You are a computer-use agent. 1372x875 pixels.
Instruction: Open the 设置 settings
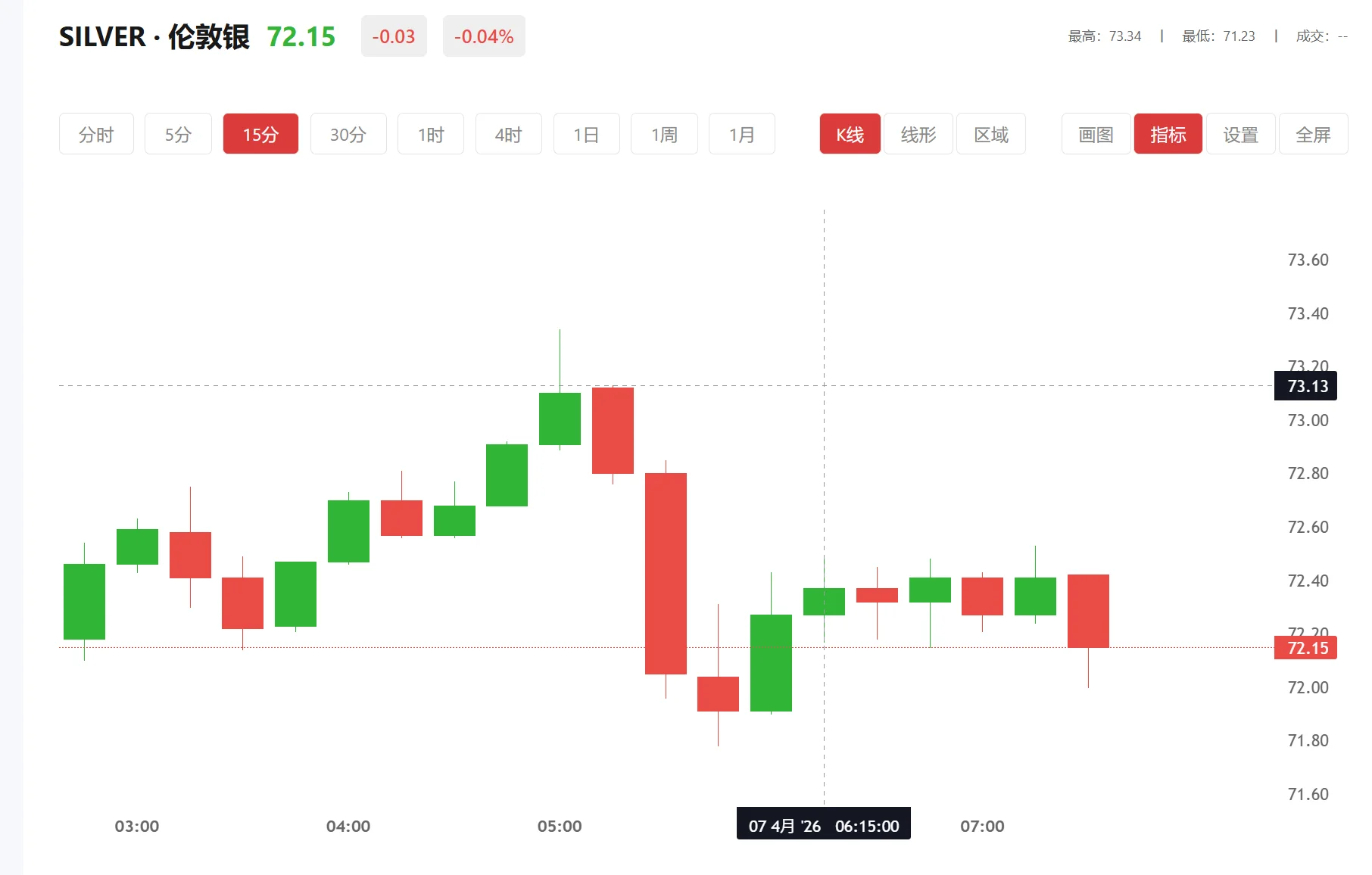(x=1240, y=134)
